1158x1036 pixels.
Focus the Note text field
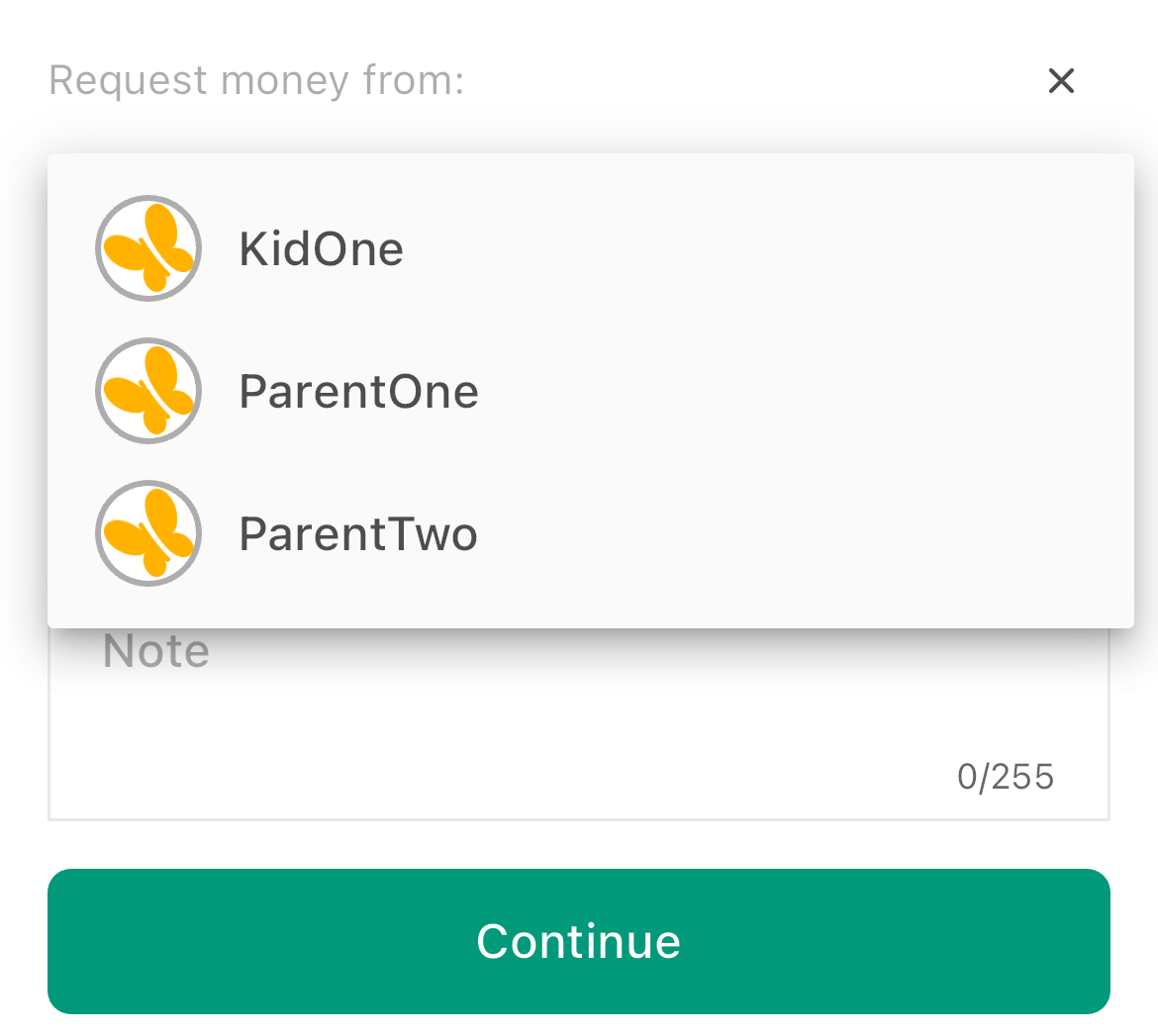coord(578,723)
